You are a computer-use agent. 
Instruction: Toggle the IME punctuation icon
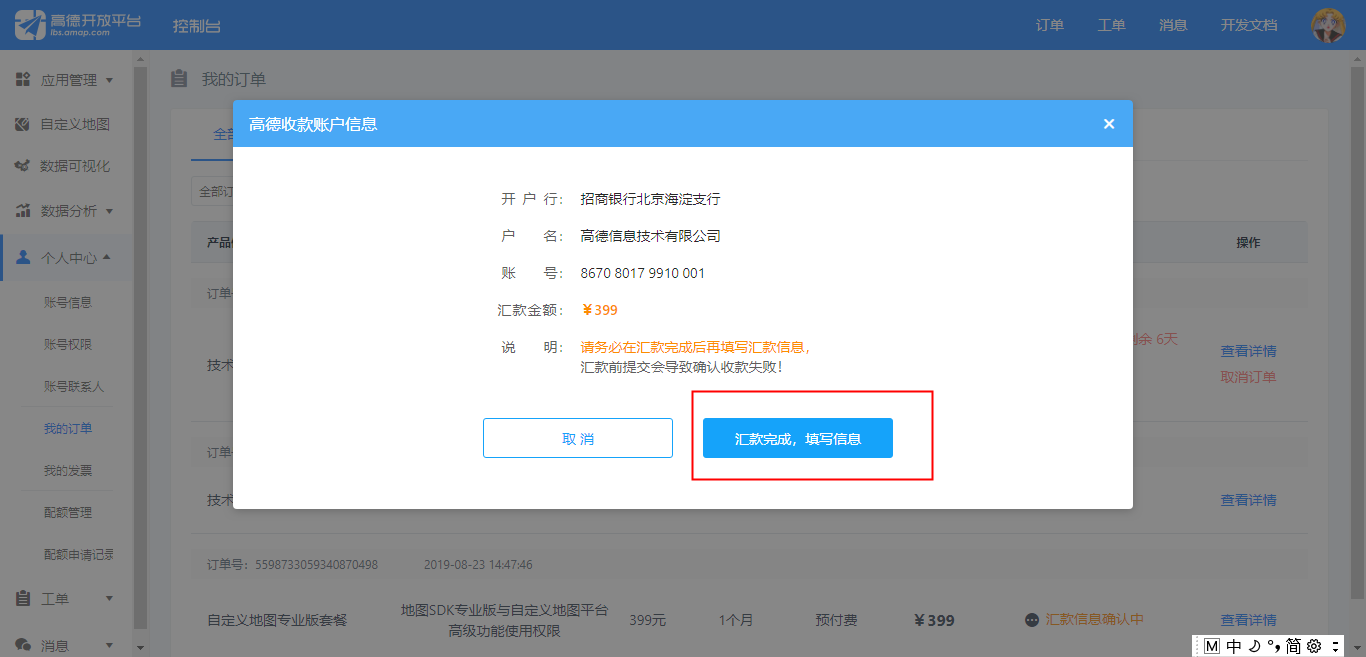[x=1273, y=646]
